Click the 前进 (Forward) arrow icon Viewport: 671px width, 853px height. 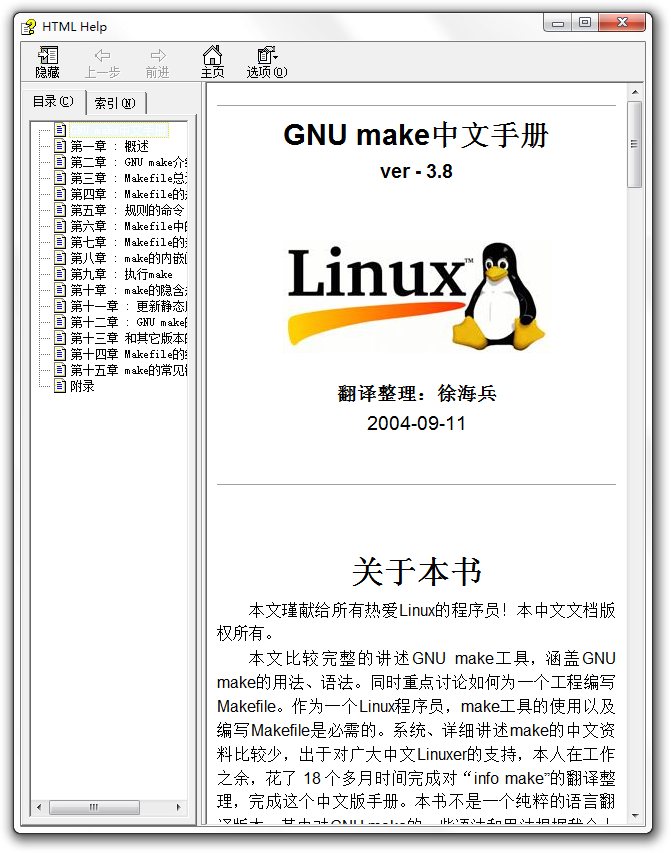pos(158,55)
